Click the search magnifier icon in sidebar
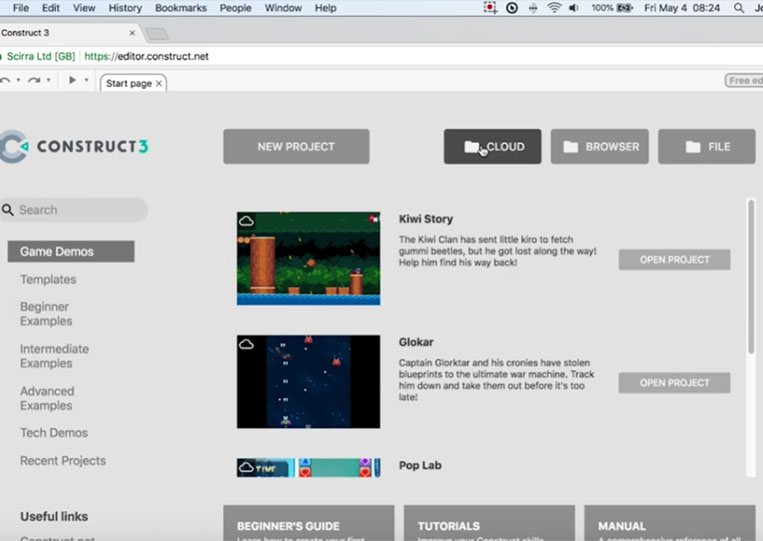 [8, 210]
